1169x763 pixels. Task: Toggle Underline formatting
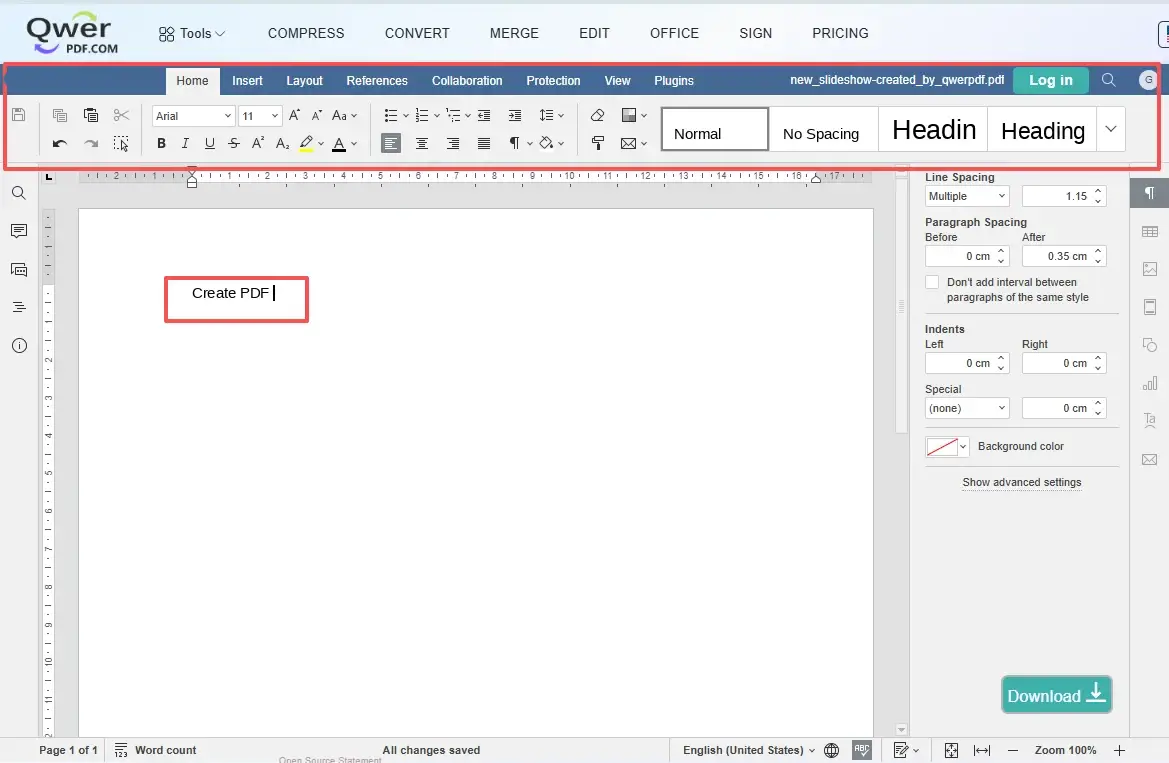point(209,143)
